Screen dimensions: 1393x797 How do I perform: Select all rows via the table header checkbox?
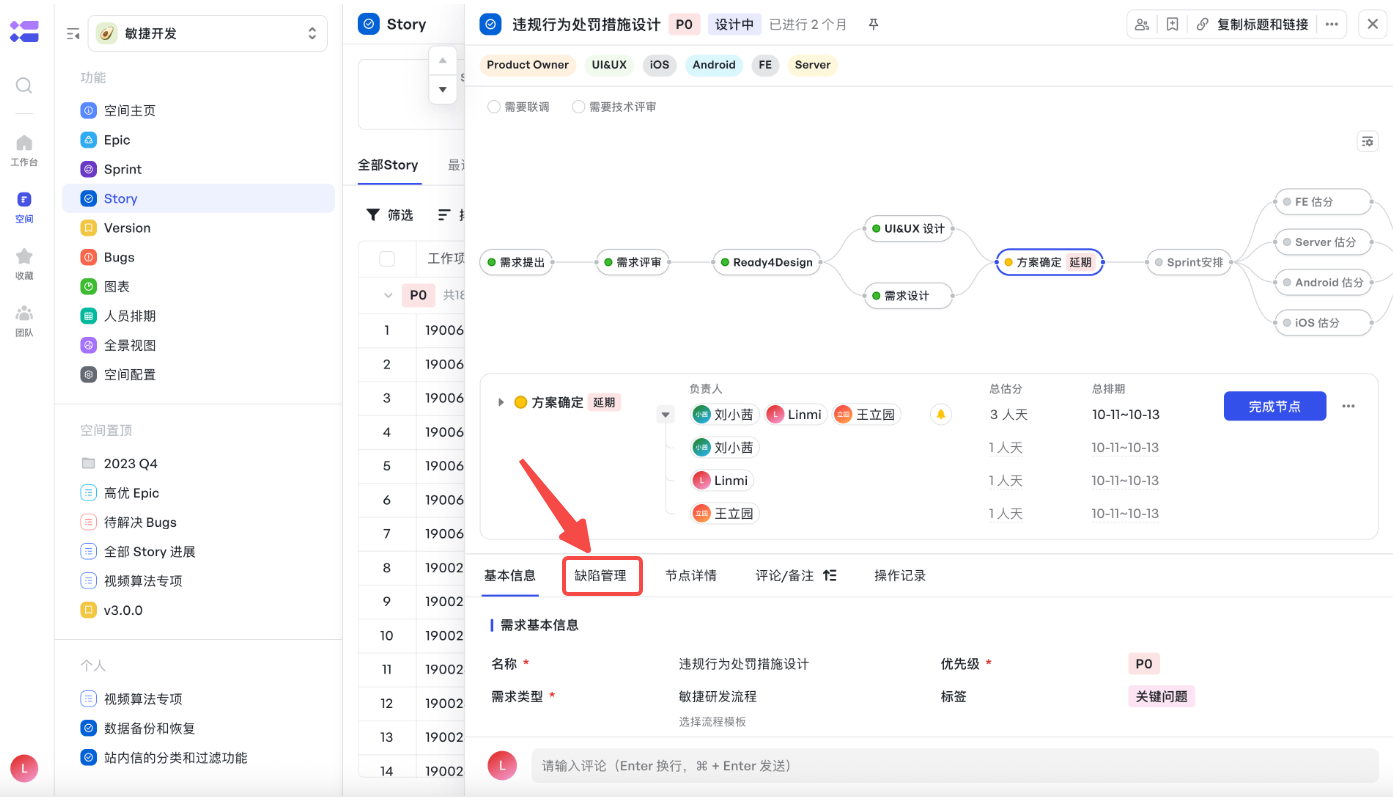(x=388, y=257)
